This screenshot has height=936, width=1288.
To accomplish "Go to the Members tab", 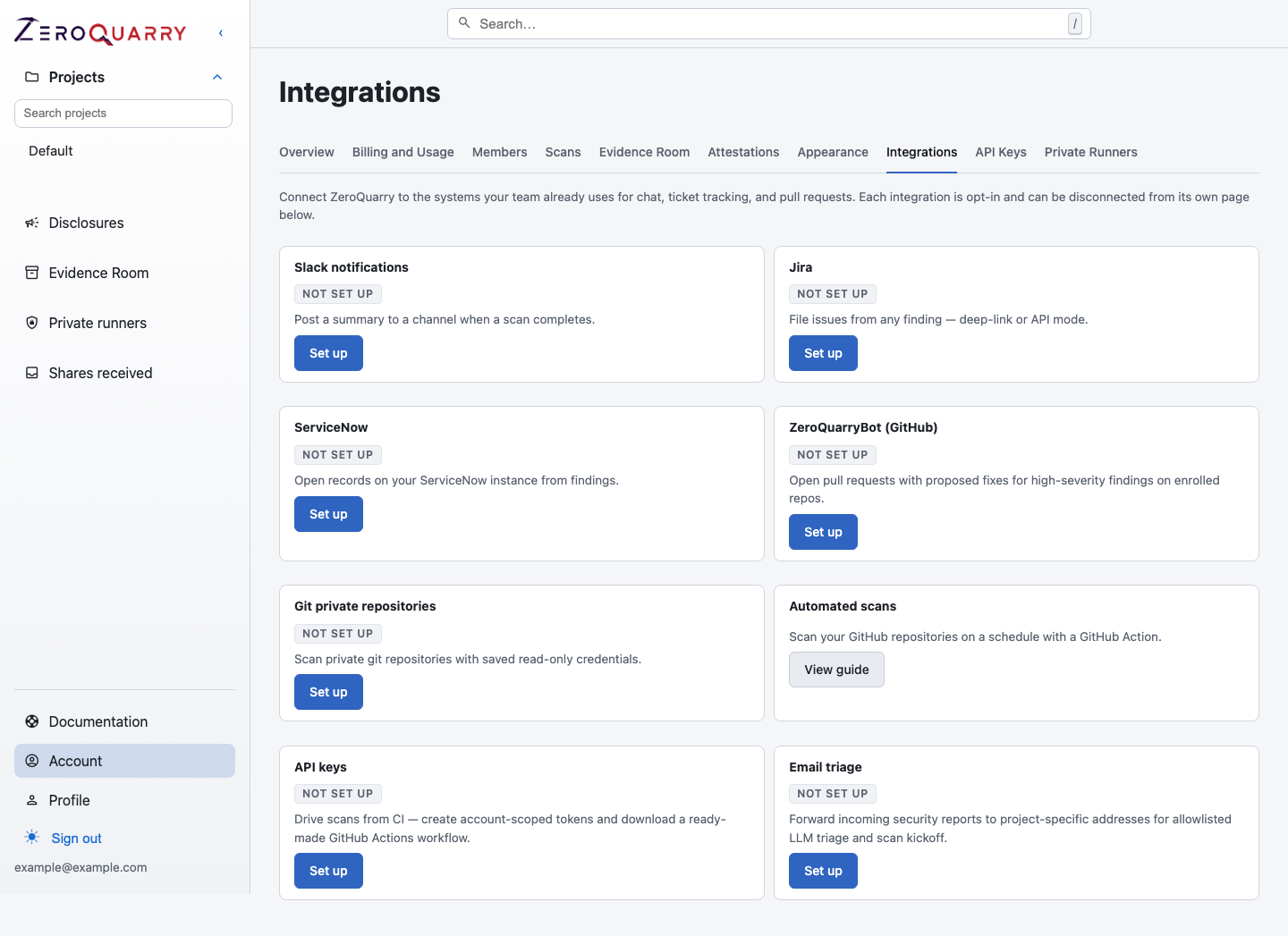I will (500, 152).
